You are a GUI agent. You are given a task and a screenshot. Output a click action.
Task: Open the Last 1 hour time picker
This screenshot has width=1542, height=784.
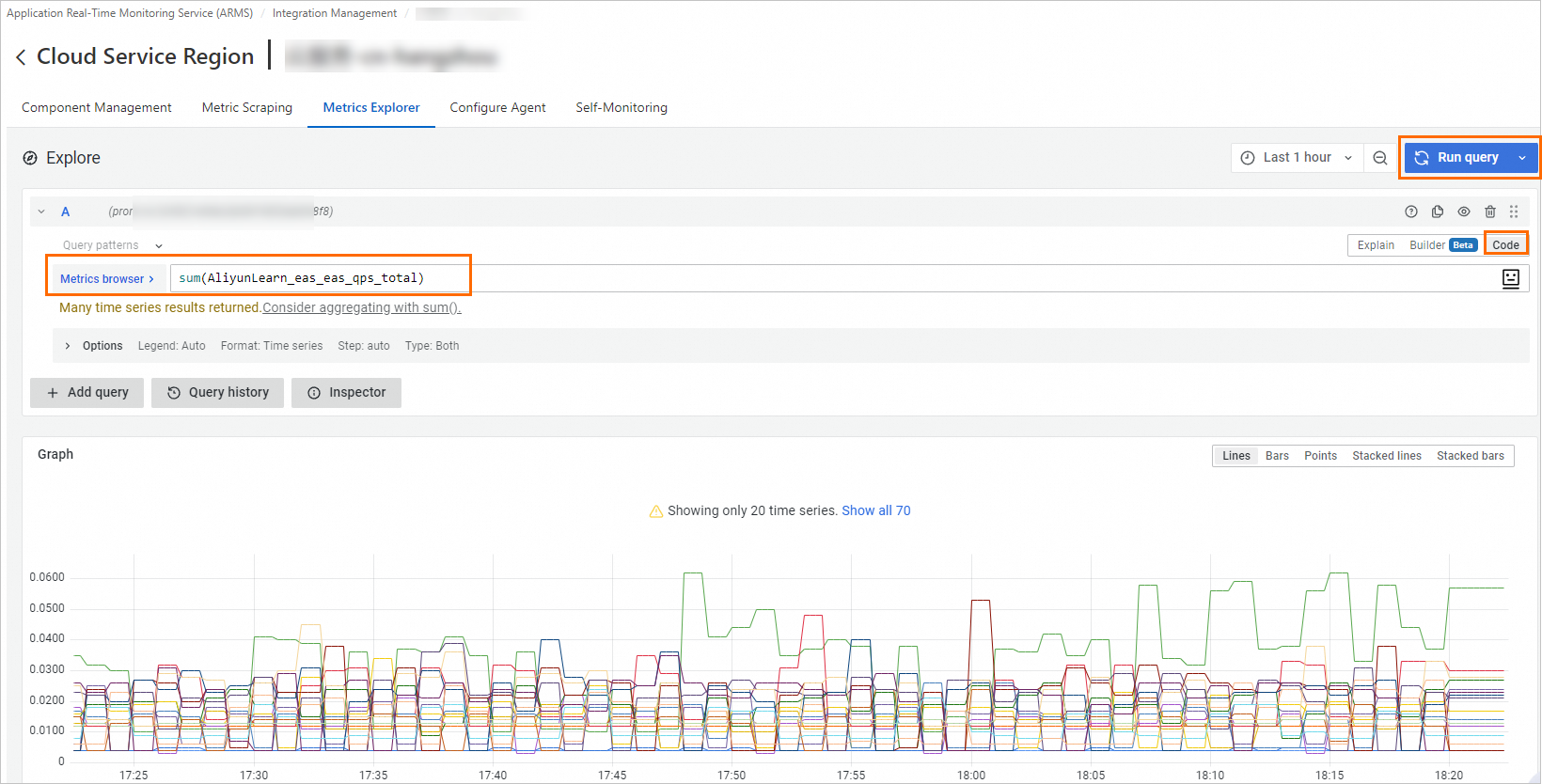pos(1298,158)
